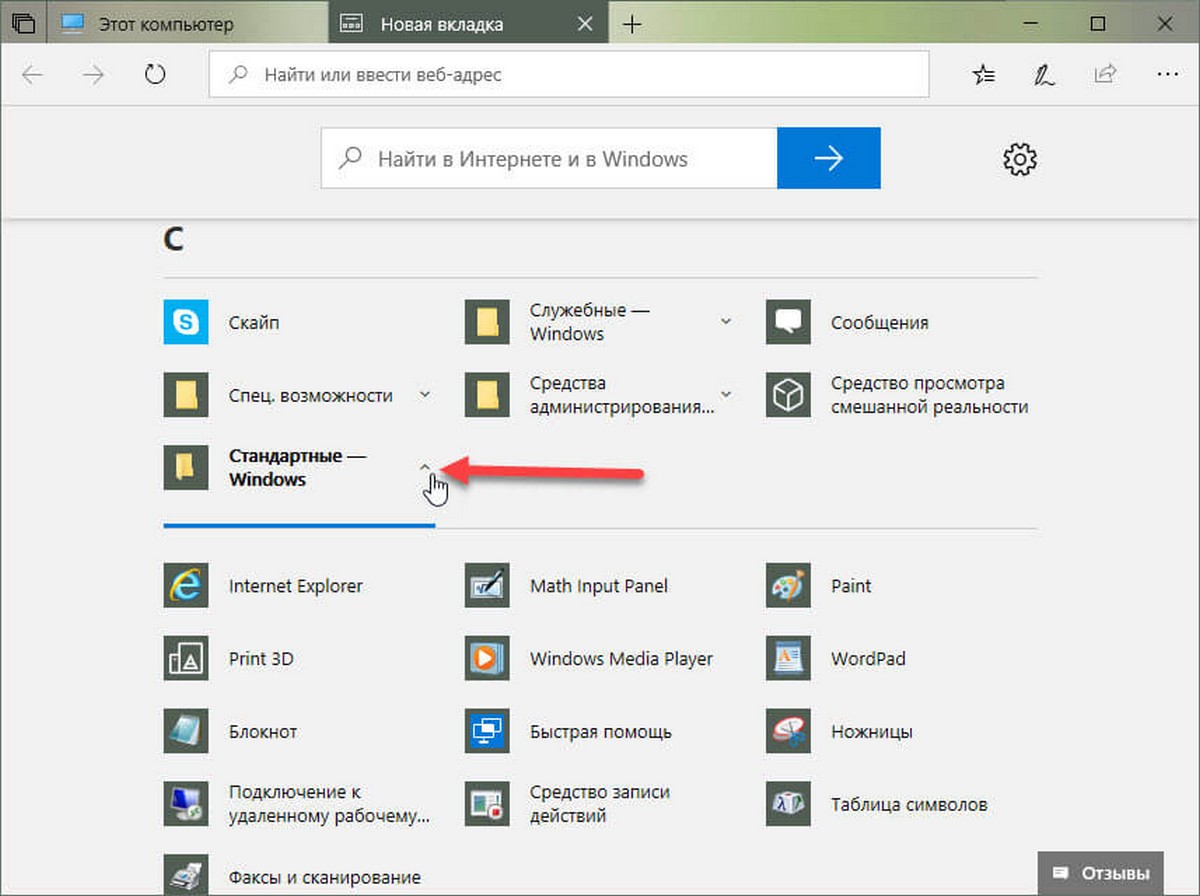Expand the Спец. возможности group chevron

coord(425,395)
